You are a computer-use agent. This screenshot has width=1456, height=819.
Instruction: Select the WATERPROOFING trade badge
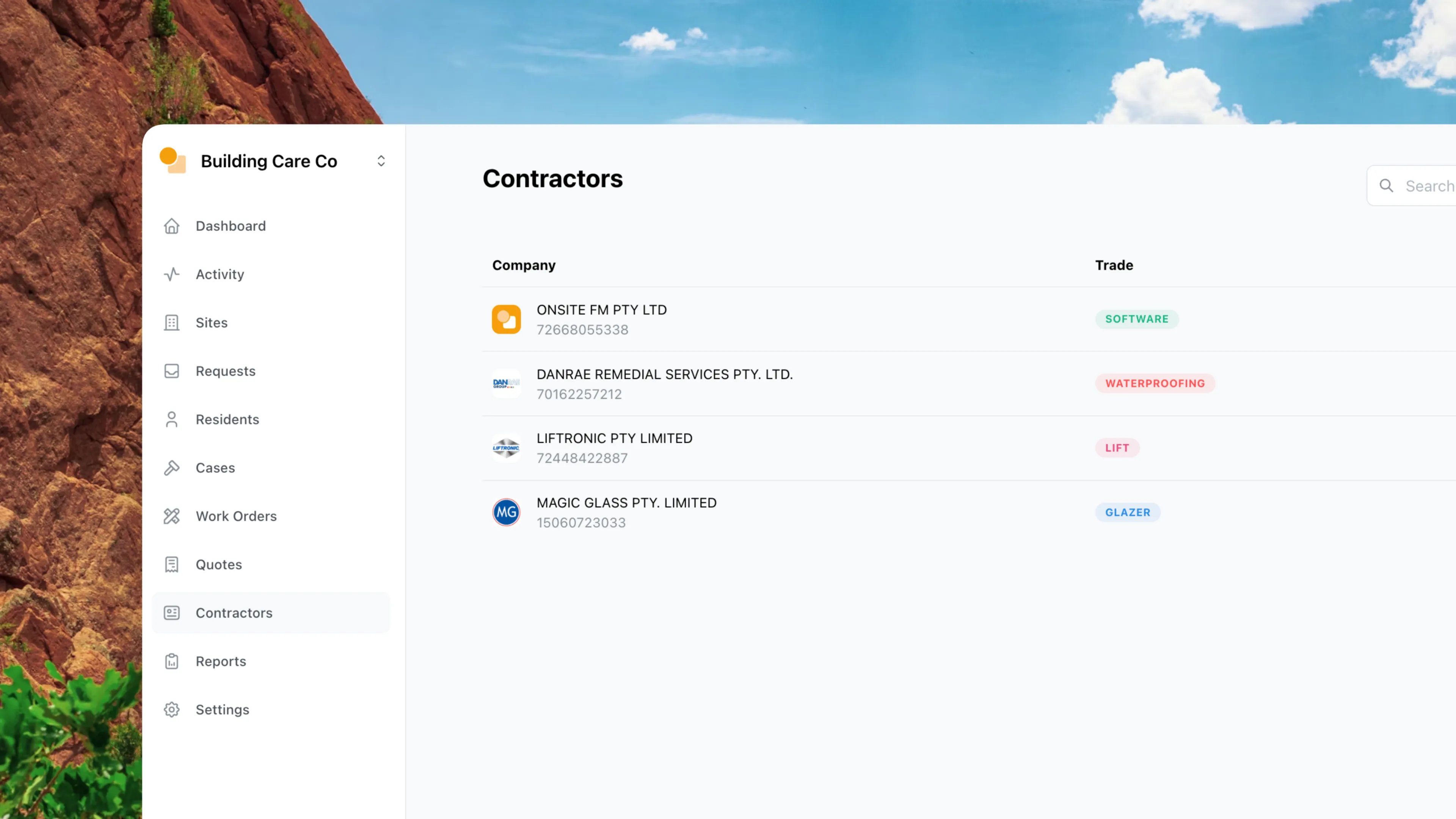1155,383
